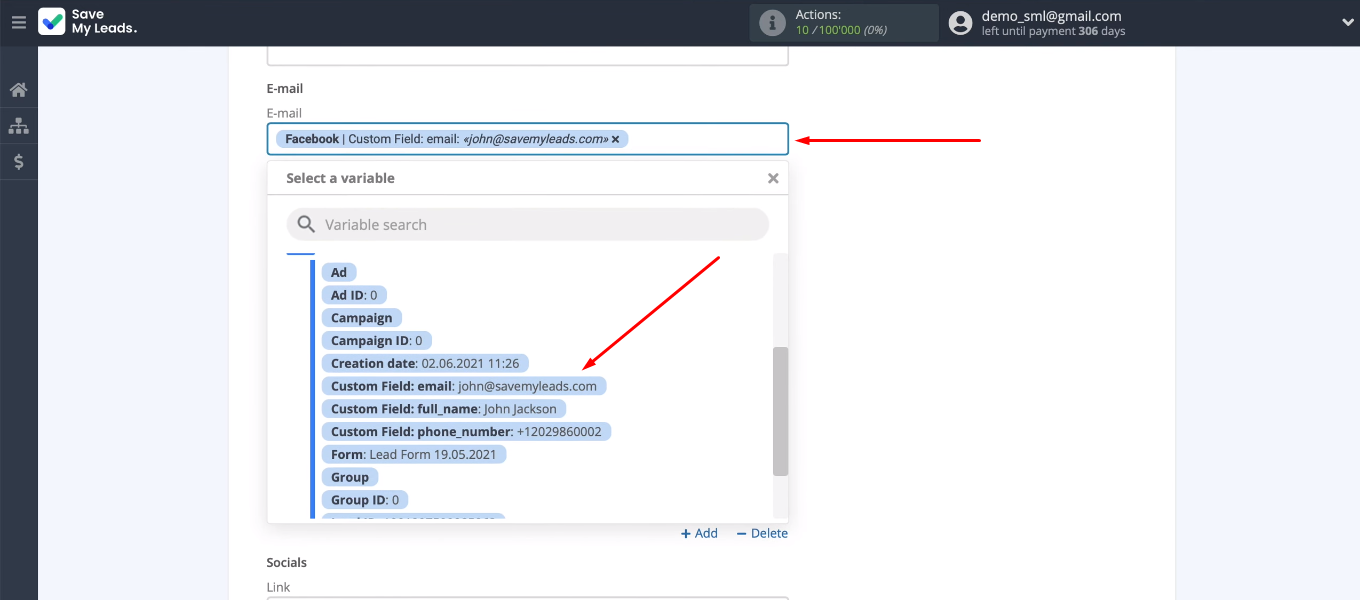
Task: Select the Group ID: 0 variable
Action: [x=365, y=500]
